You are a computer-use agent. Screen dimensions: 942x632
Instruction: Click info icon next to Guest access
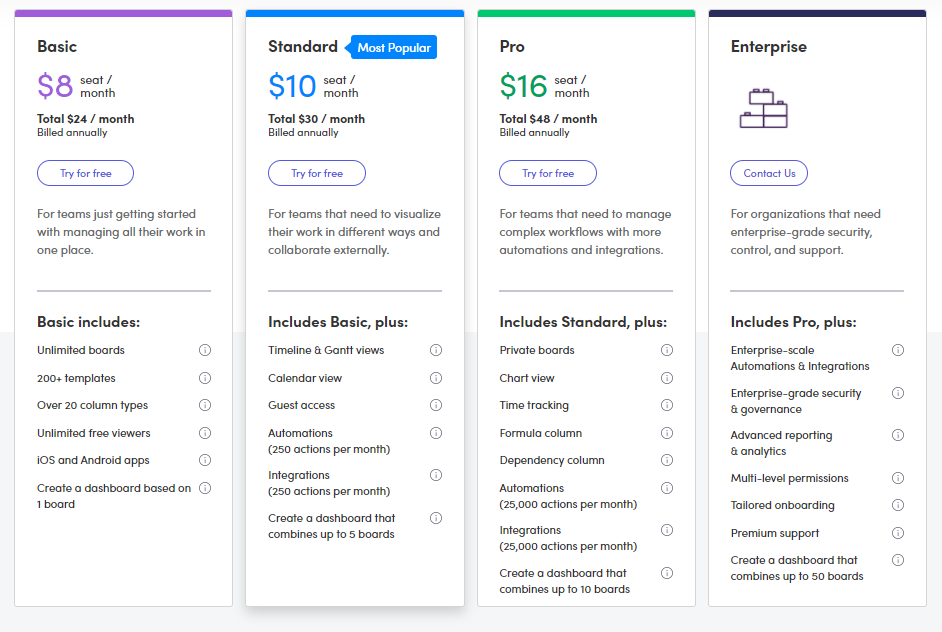tap(436, 406)
